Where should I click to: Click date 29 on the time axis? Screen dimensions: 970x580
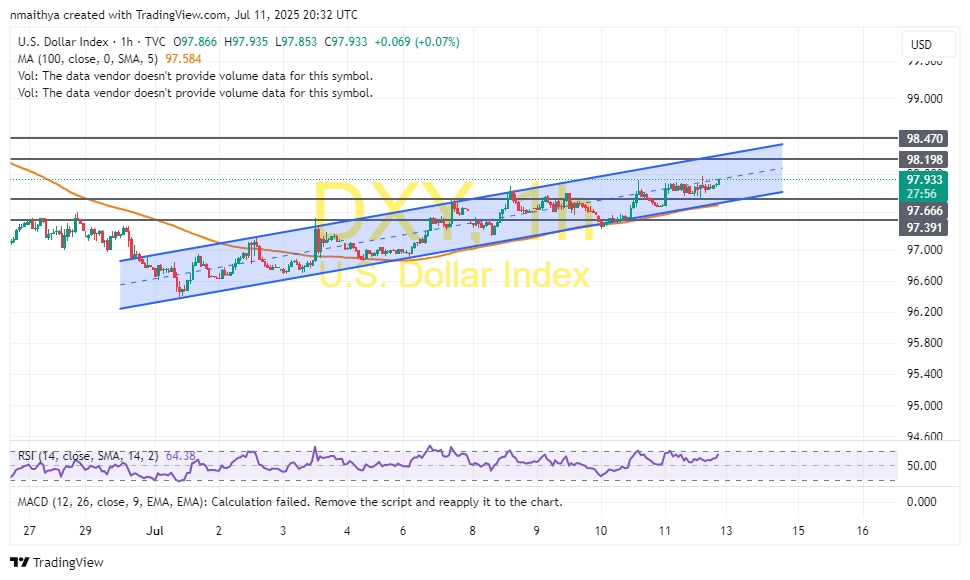pyautogui.click(x=85, y=531)
